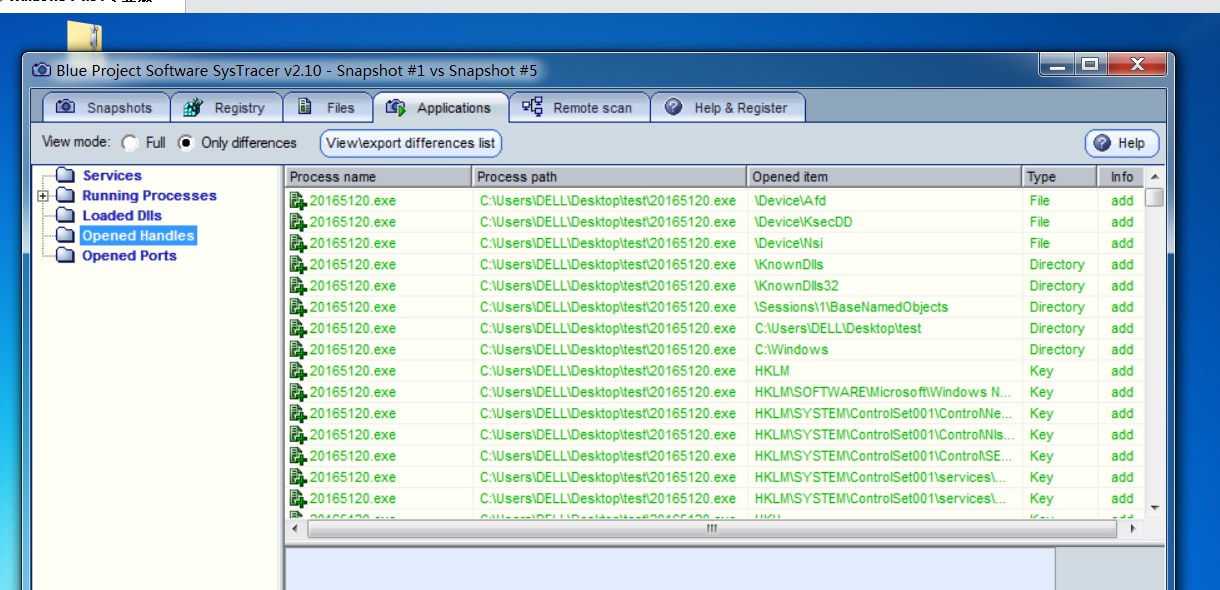Sort by Process name column header
This screenshot has height=590, width=1220.
(378, 177)
